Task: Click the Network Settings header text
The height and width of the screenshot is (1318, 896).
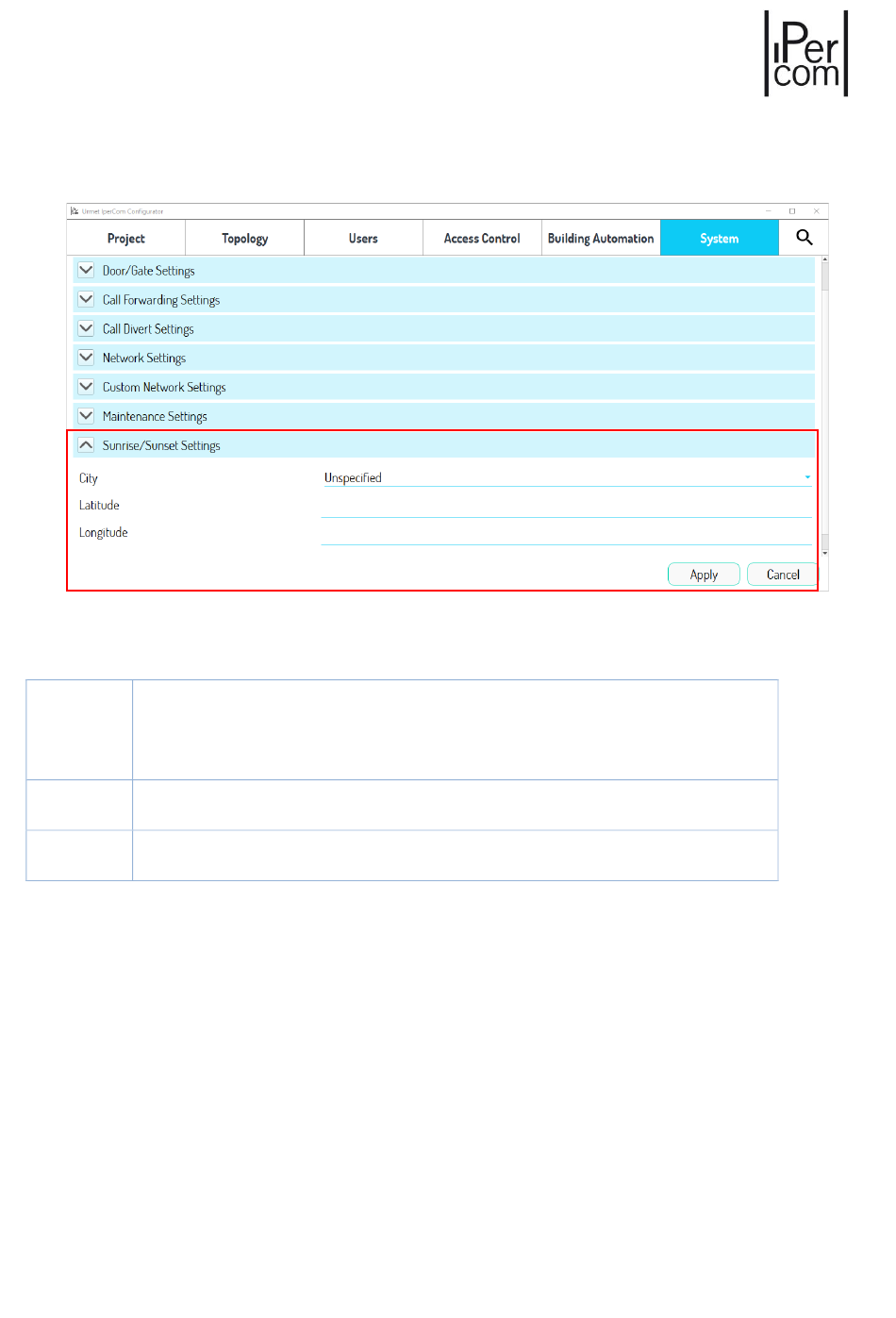Action: click(144, 359)
